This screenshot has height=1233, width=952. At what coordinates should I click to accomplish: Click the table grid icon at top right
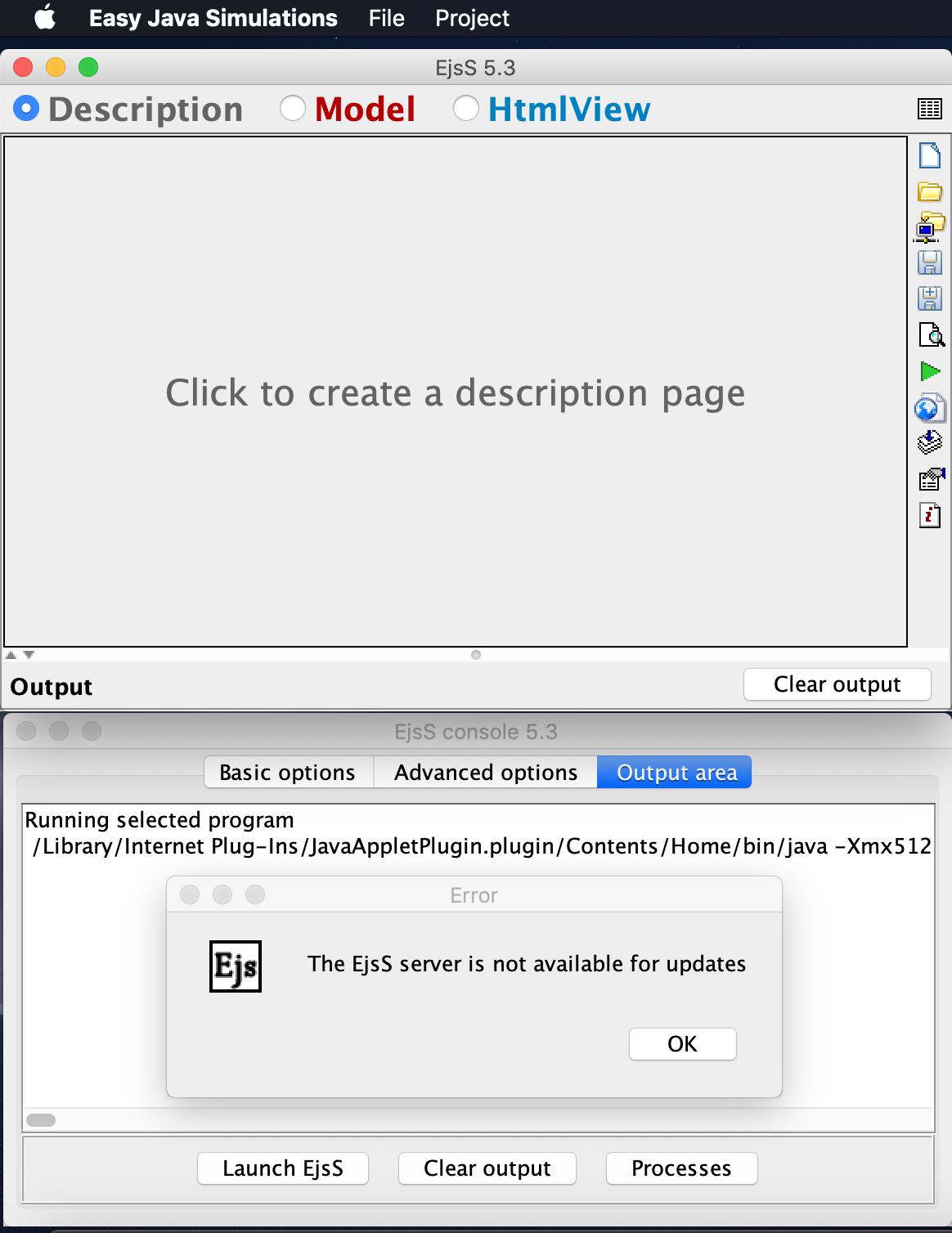click(x=930, y=109)
